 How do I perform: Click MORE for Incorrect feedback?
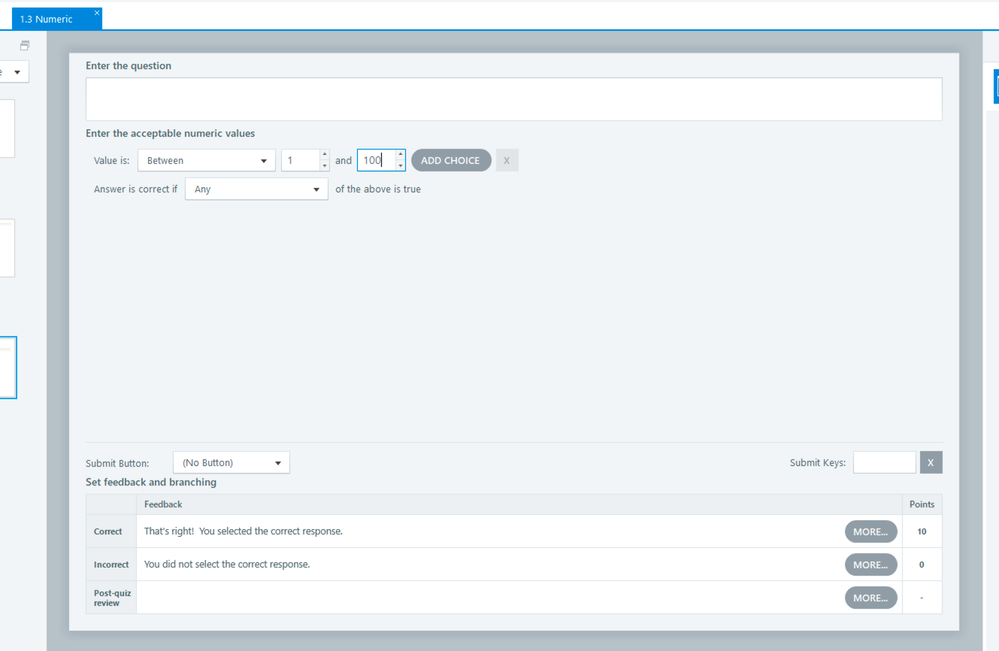point(871,565)
